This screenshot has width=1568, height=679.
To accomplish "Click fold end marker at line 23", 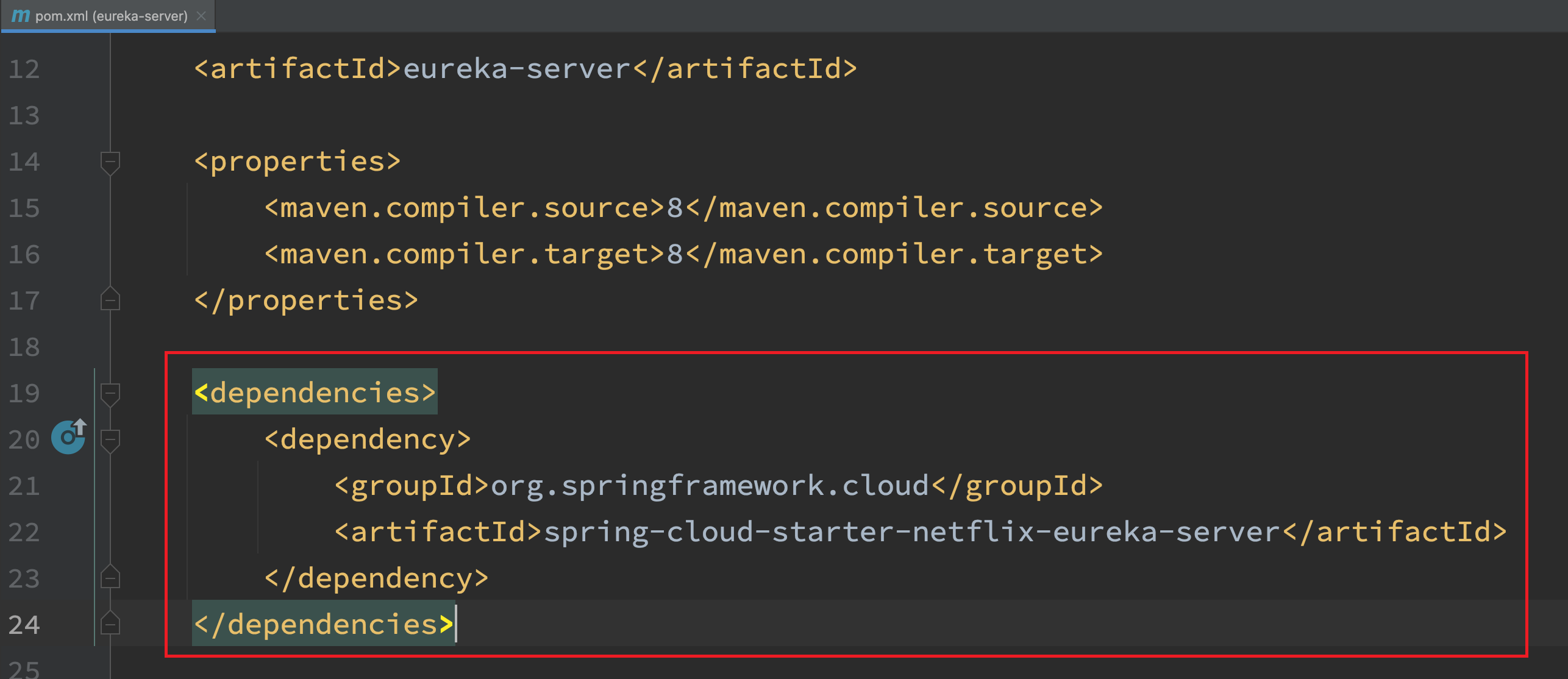I will coord(110,577).
